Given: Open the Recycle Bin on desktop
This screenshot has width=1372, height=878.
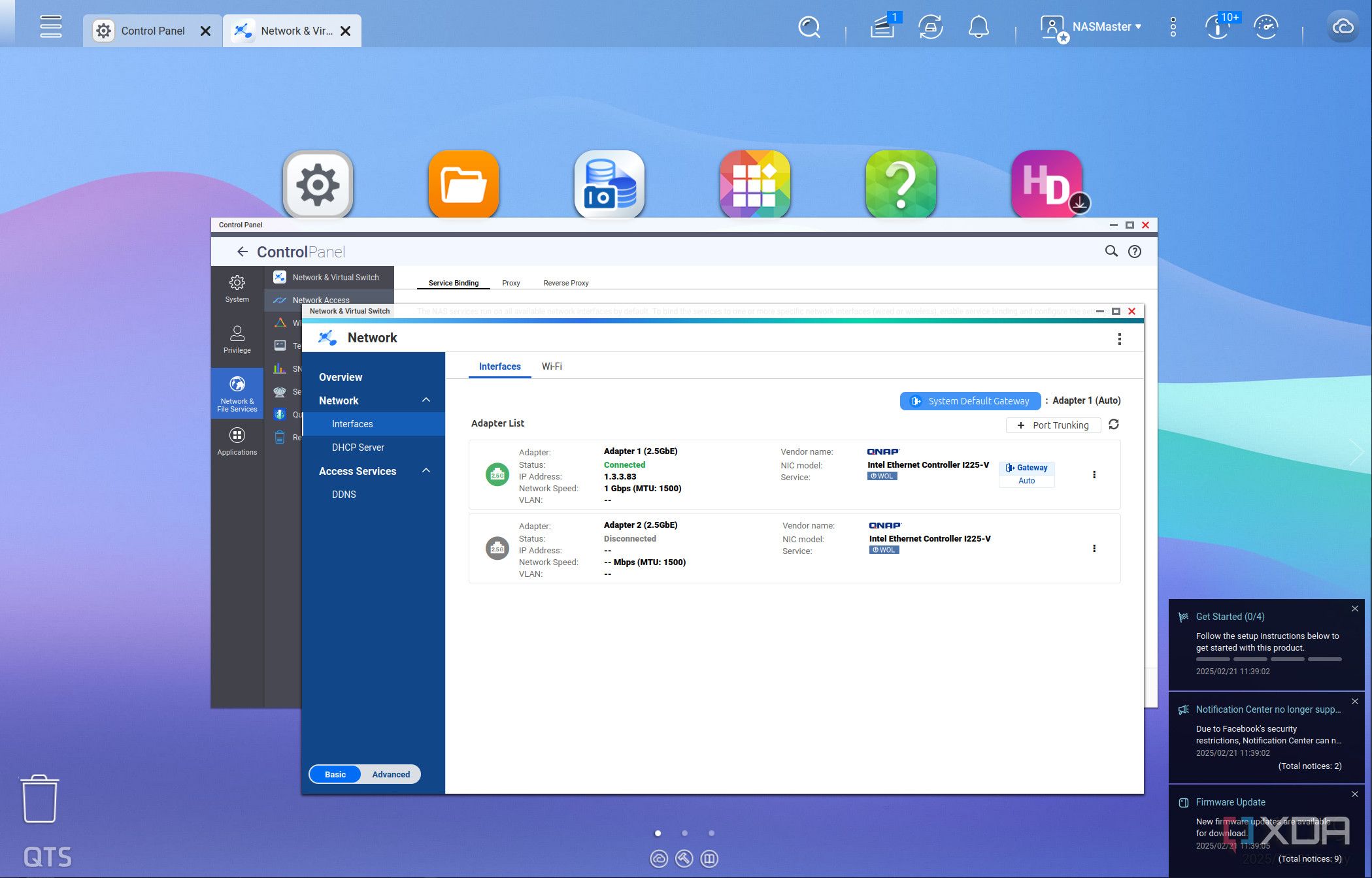Looking at the screenshot, I should pyautogui.click(x=39, y=798).
